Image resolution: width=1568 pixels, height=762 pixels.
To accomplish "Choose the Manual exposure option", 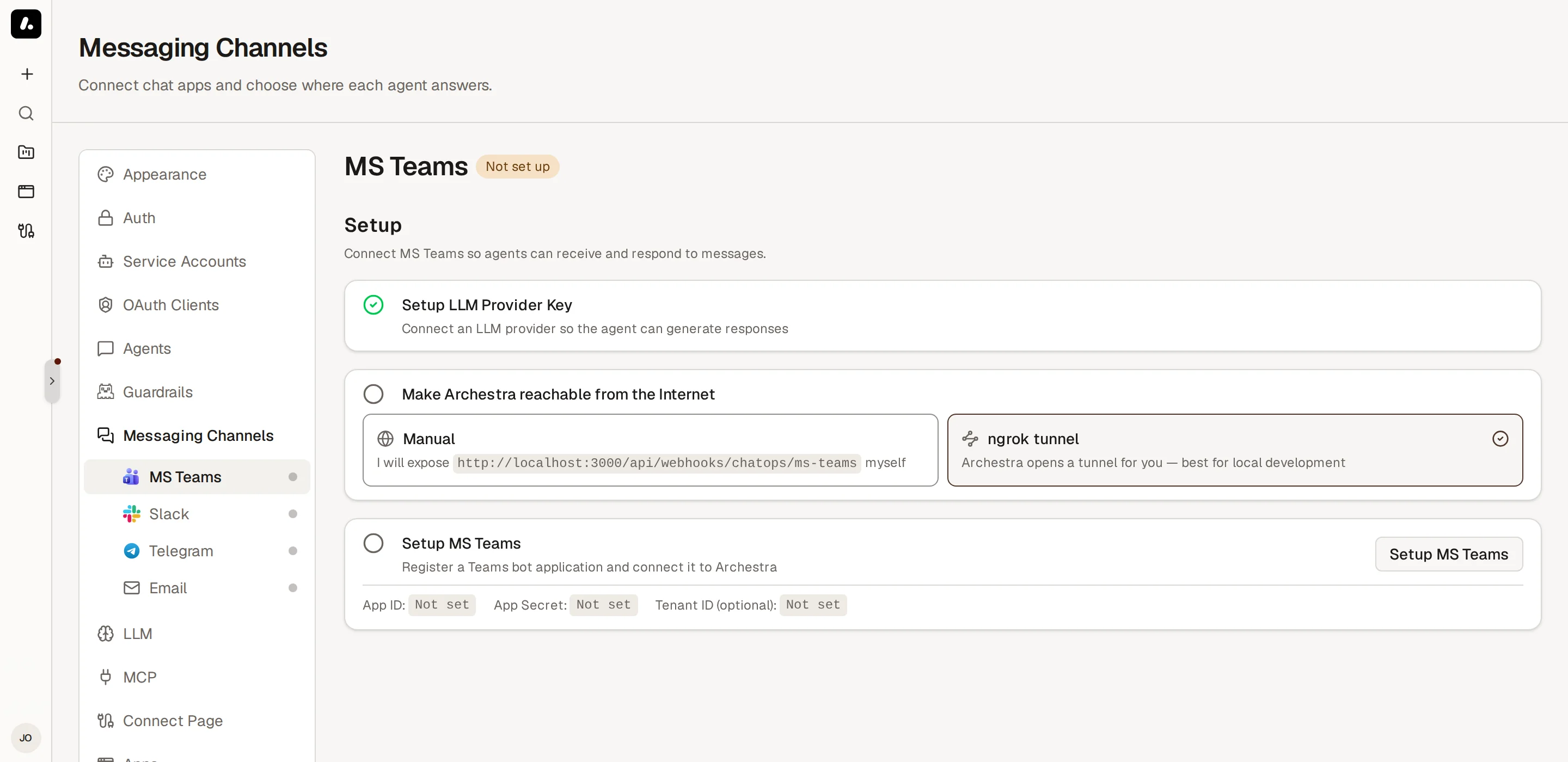I will point(650,450).
